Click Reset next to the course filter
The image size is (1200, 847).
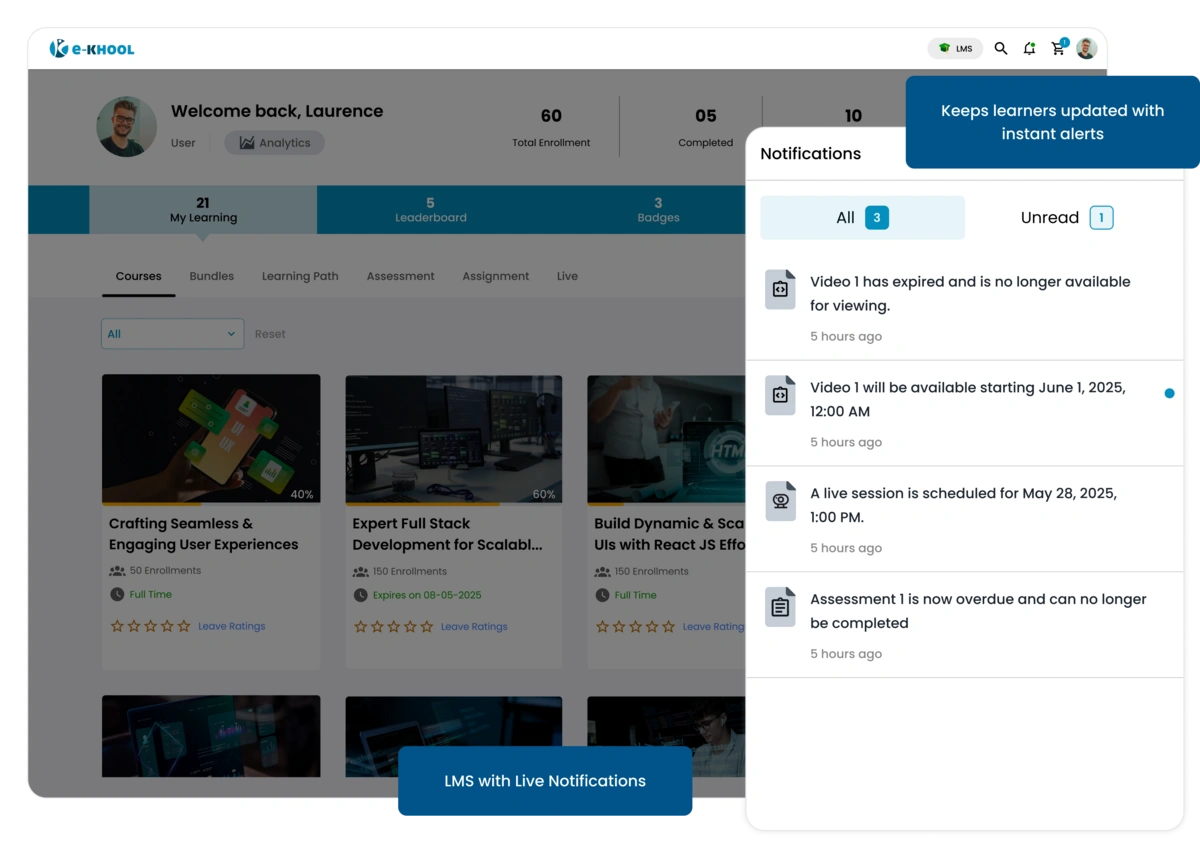270,333
